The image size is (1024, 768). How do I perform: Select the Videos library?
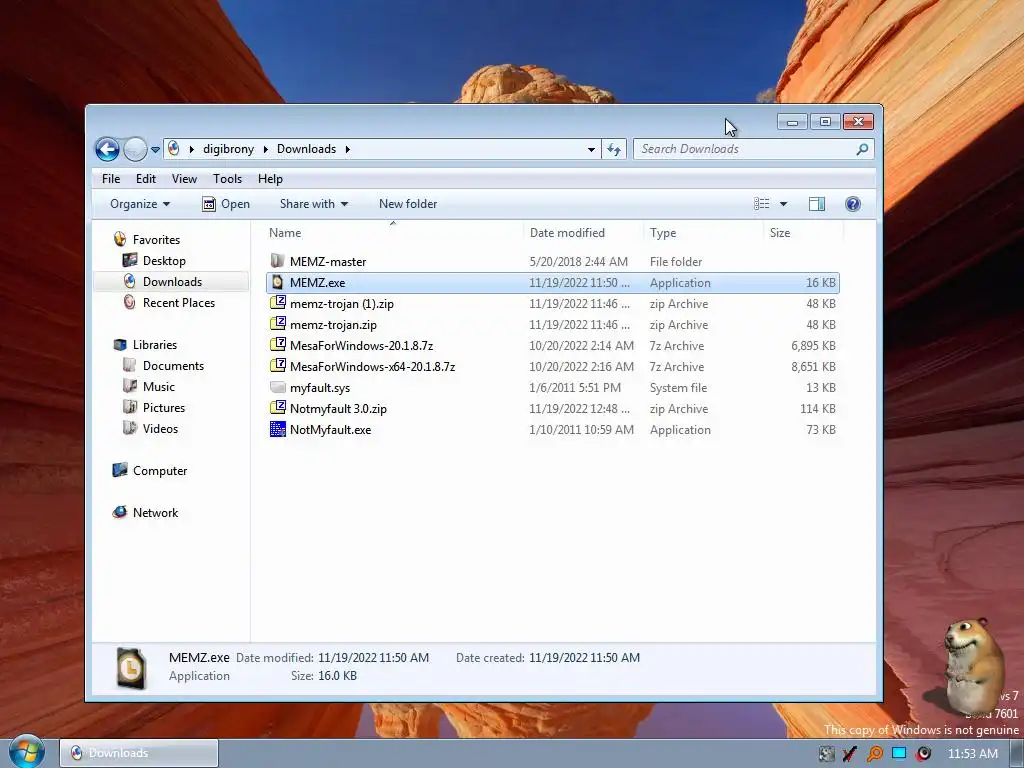click(160, 428)
